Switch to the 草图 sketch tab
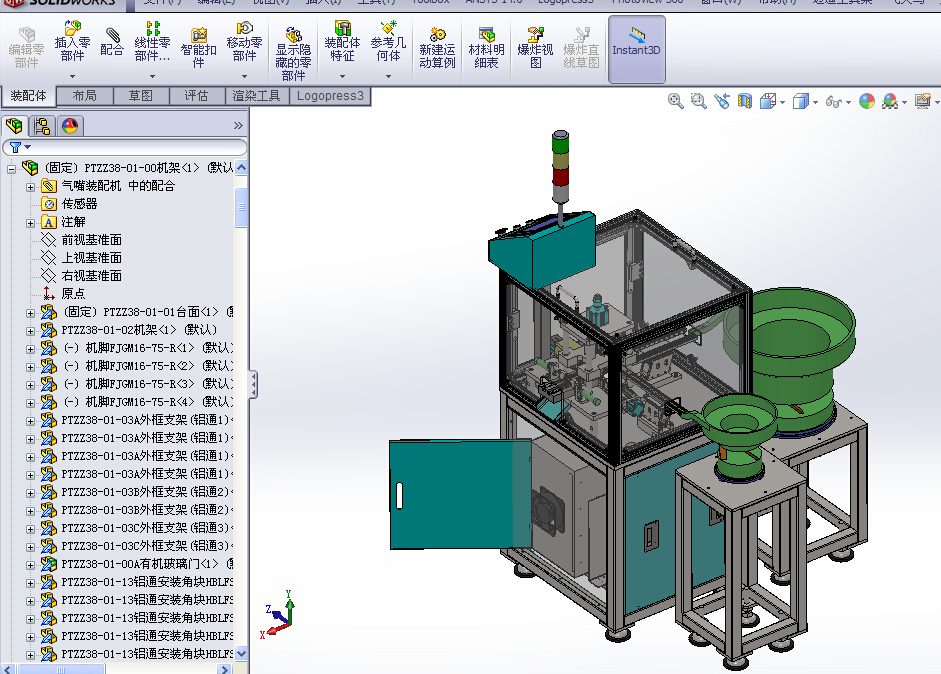 click(x=140, y=96)
